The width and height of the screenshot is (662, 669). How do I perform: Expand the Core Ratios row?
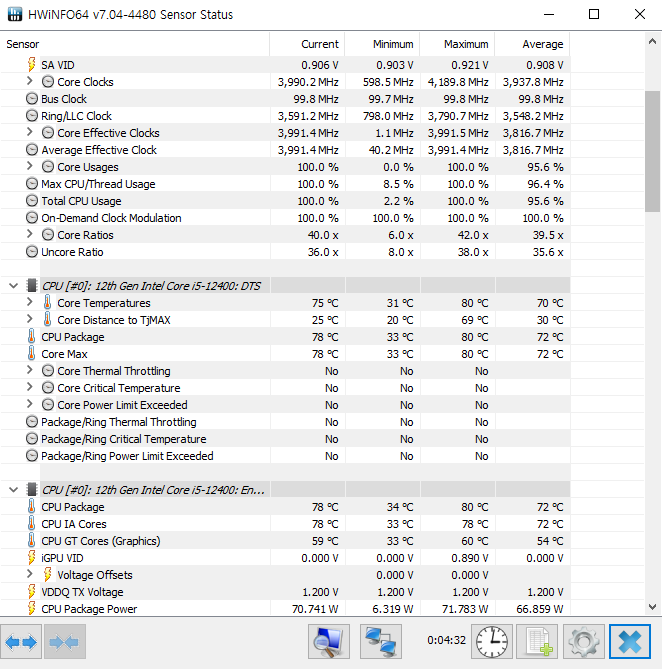click(x=29, y=234)
